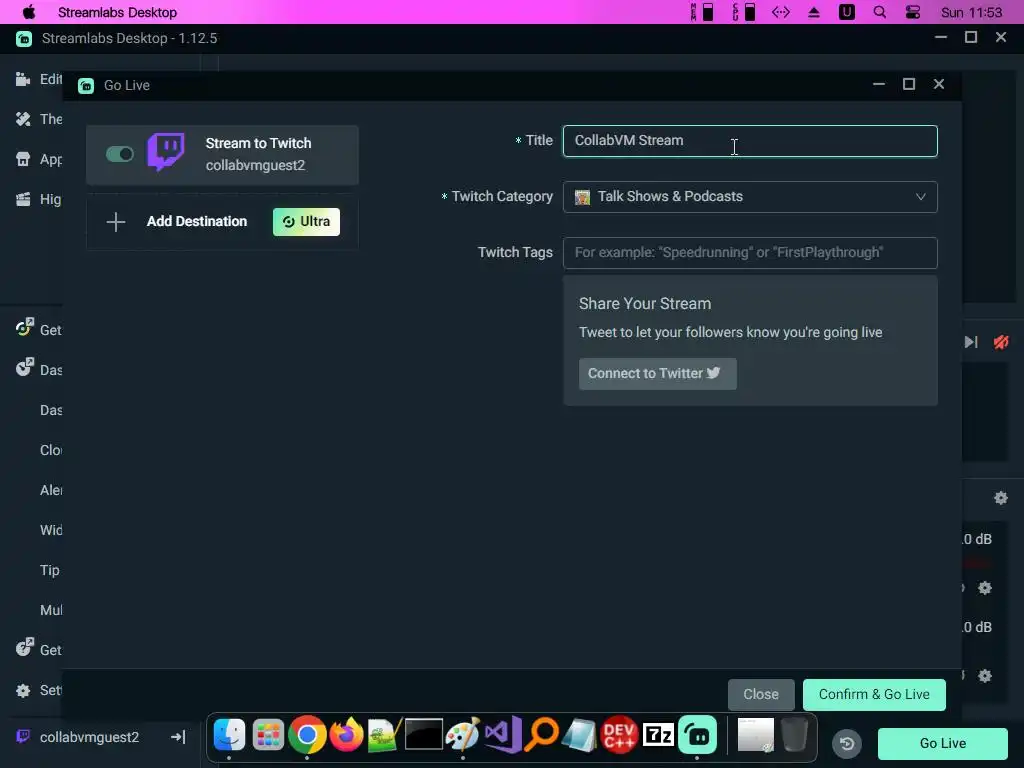Open Editor in the Streamlabs sidebar
1024x768 pixels.
click(x=38, y=79)
